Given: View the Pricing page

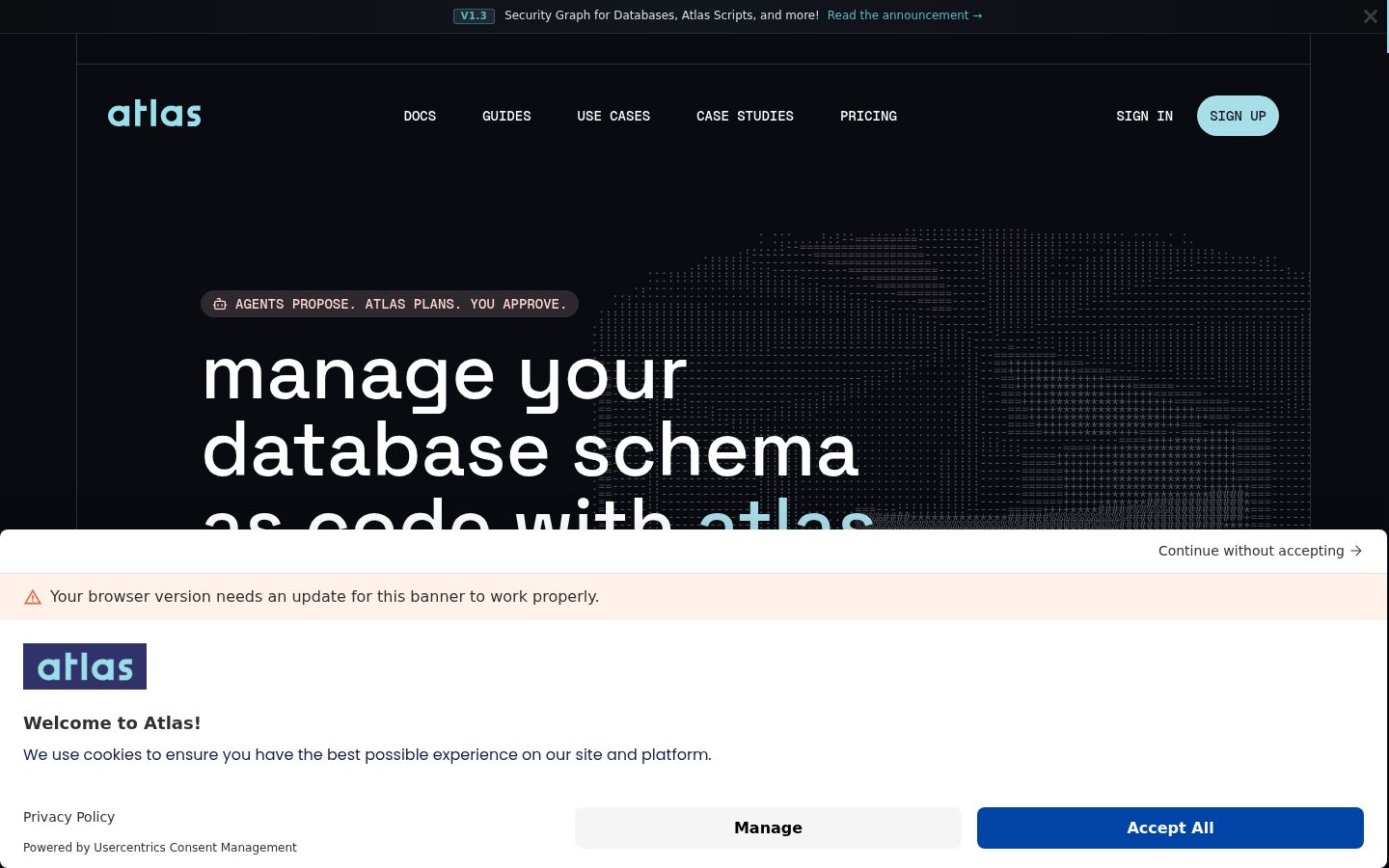Looking at the screenshot, I should [x=868, y=116].
